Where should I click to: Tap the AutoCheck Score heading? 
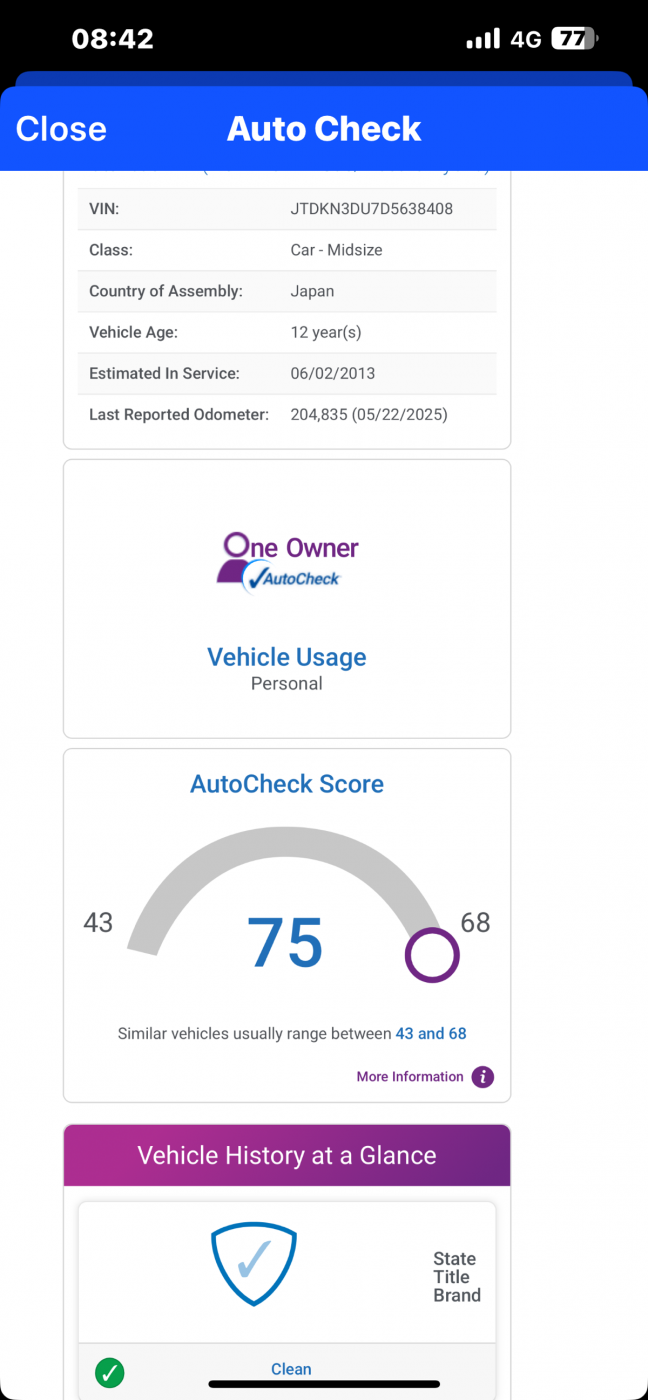coord(287,784)
